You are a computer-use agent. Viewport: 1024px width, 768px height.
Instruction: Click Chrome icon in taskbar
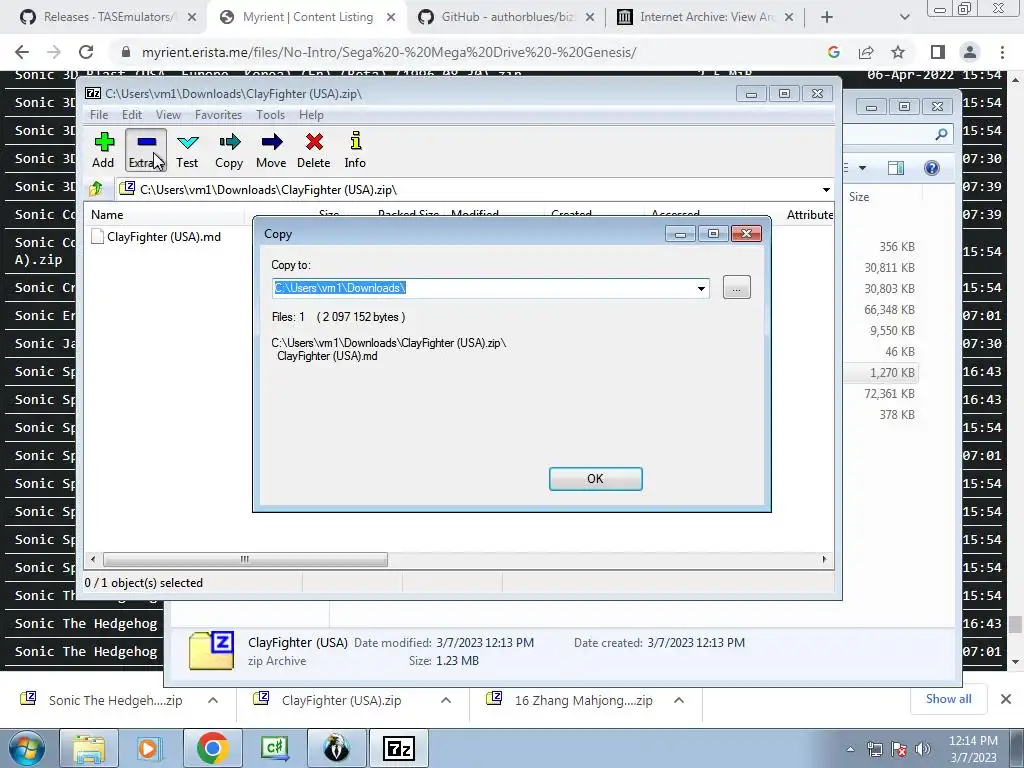click(x=212, y=748)
